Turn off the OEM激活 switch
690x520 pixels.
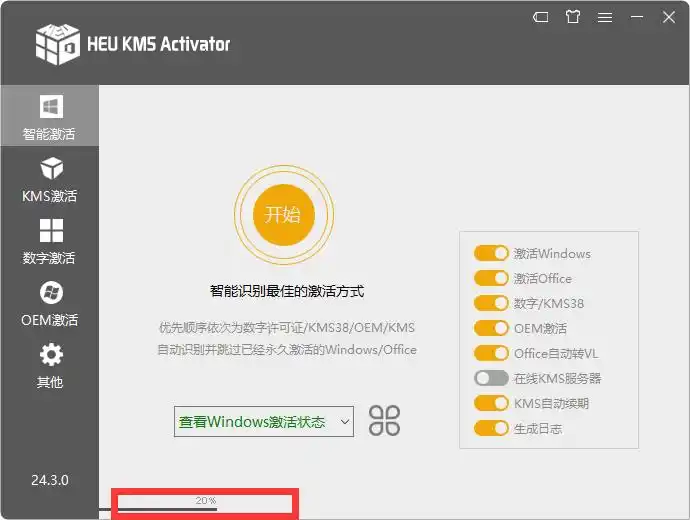point(491,329)
